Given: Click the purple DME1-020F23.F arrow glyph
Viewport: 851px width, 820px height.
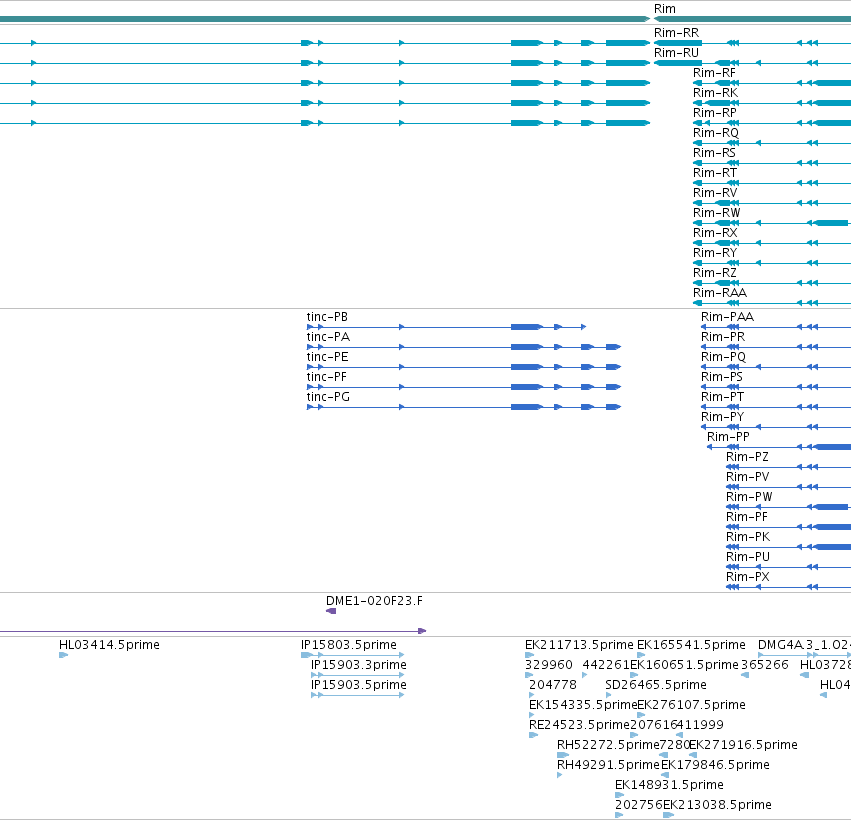Looking at the screenshot, I should pyautogui.click(x=331, y=611).
